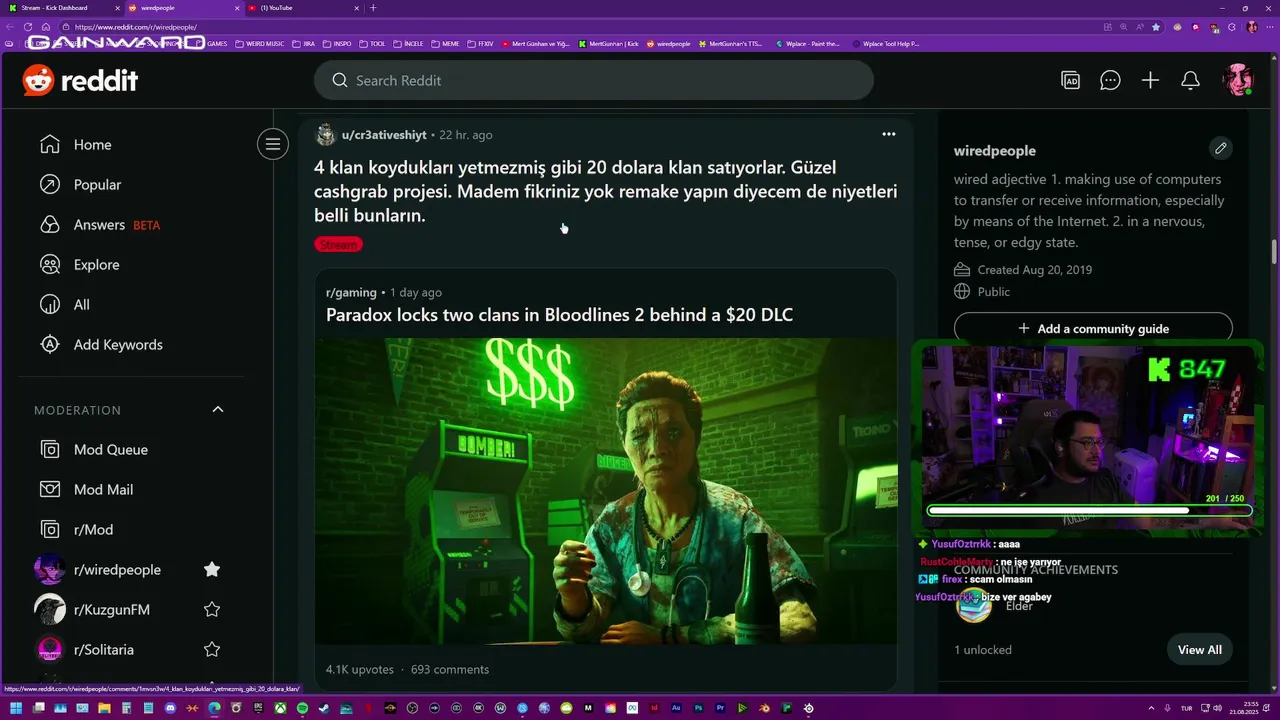This screenshot has height=720, width=1280.
Task: Open Spotify from taskbar
Action: coord(302,708)
